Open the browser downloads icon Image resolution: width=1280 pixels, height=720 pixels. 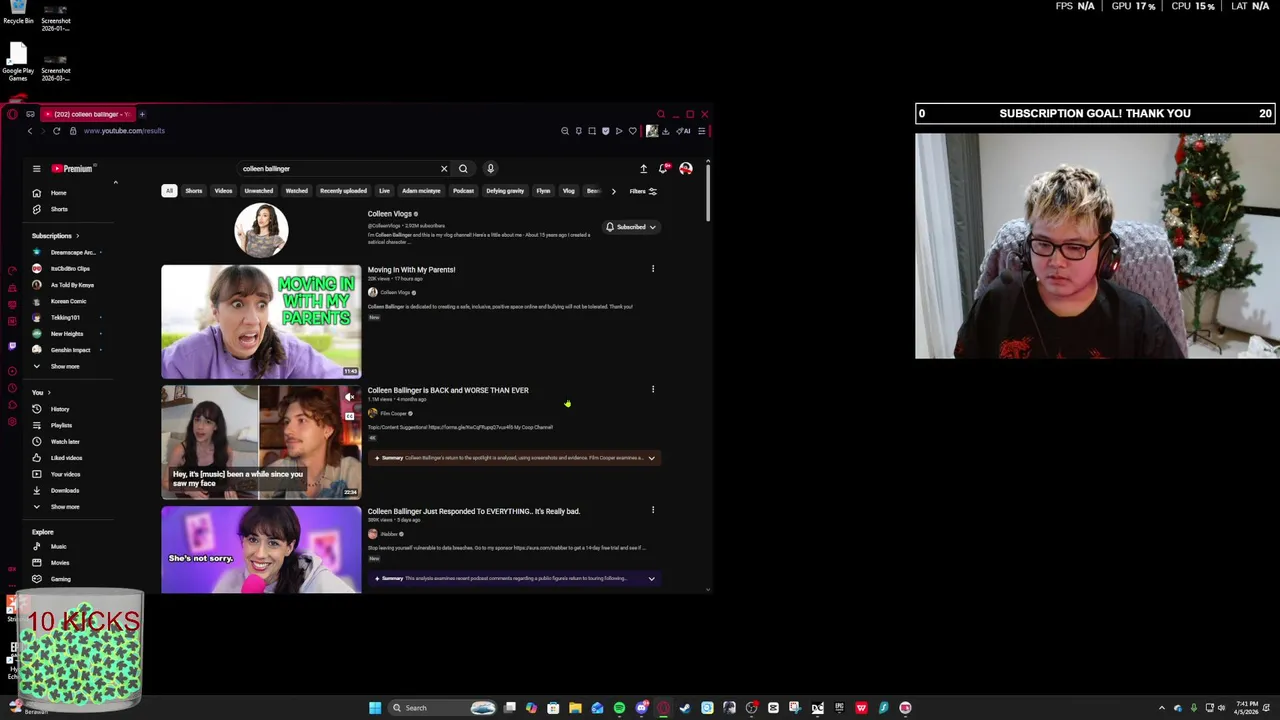coord(665,131)
